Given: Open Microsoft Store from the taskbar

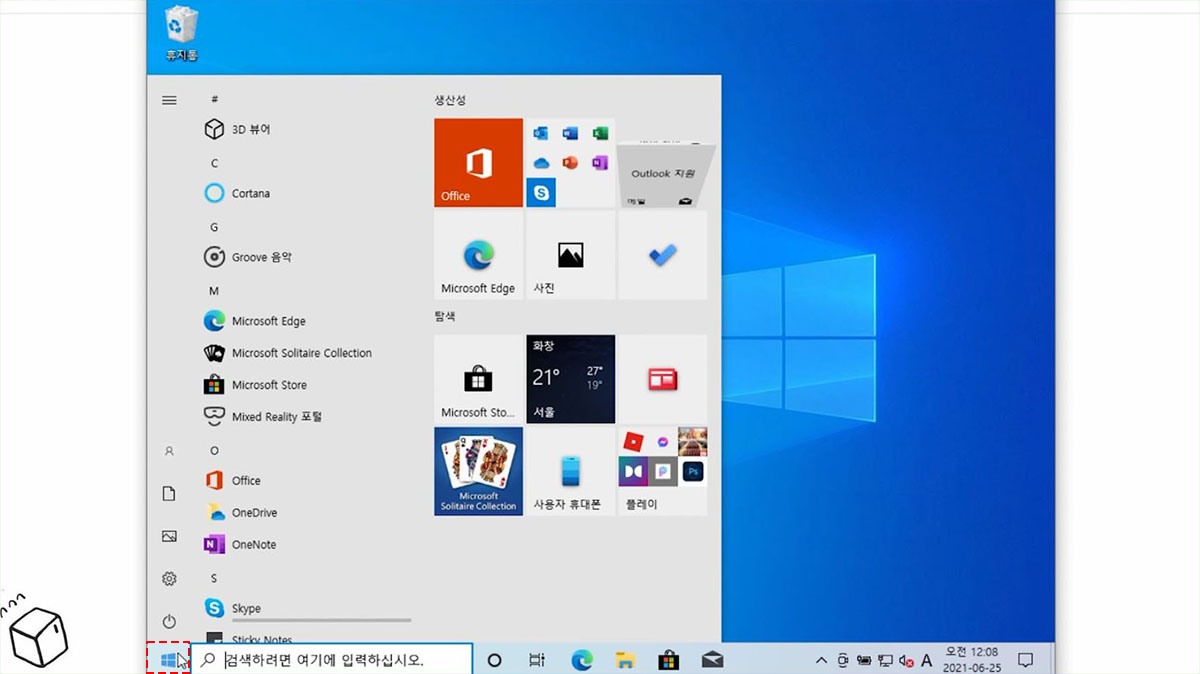Looking at the screenshot, I should click(x=669, y=660).
